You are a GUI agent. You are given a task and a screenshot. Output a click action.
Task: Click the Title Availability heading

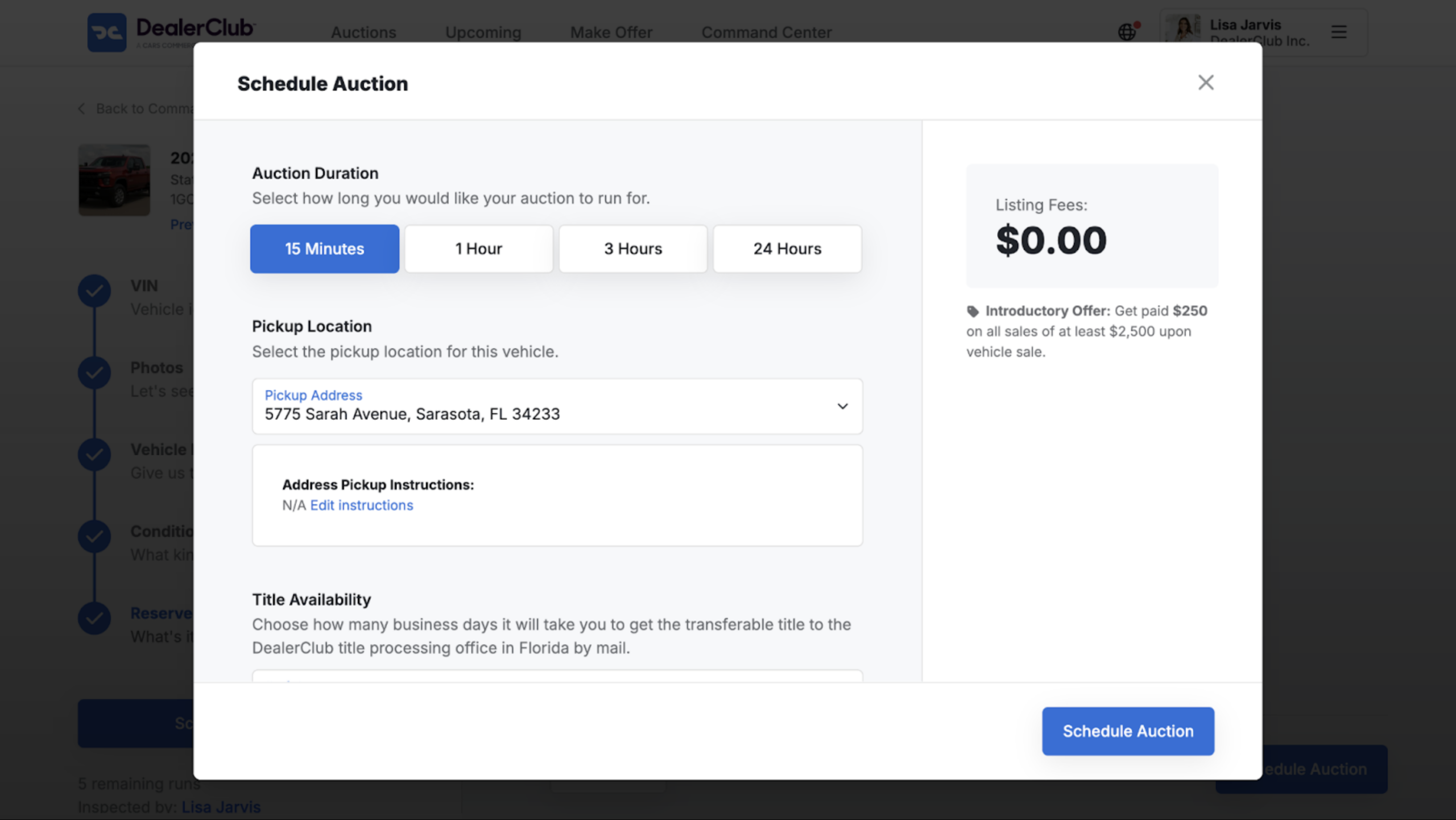[312, 599]
